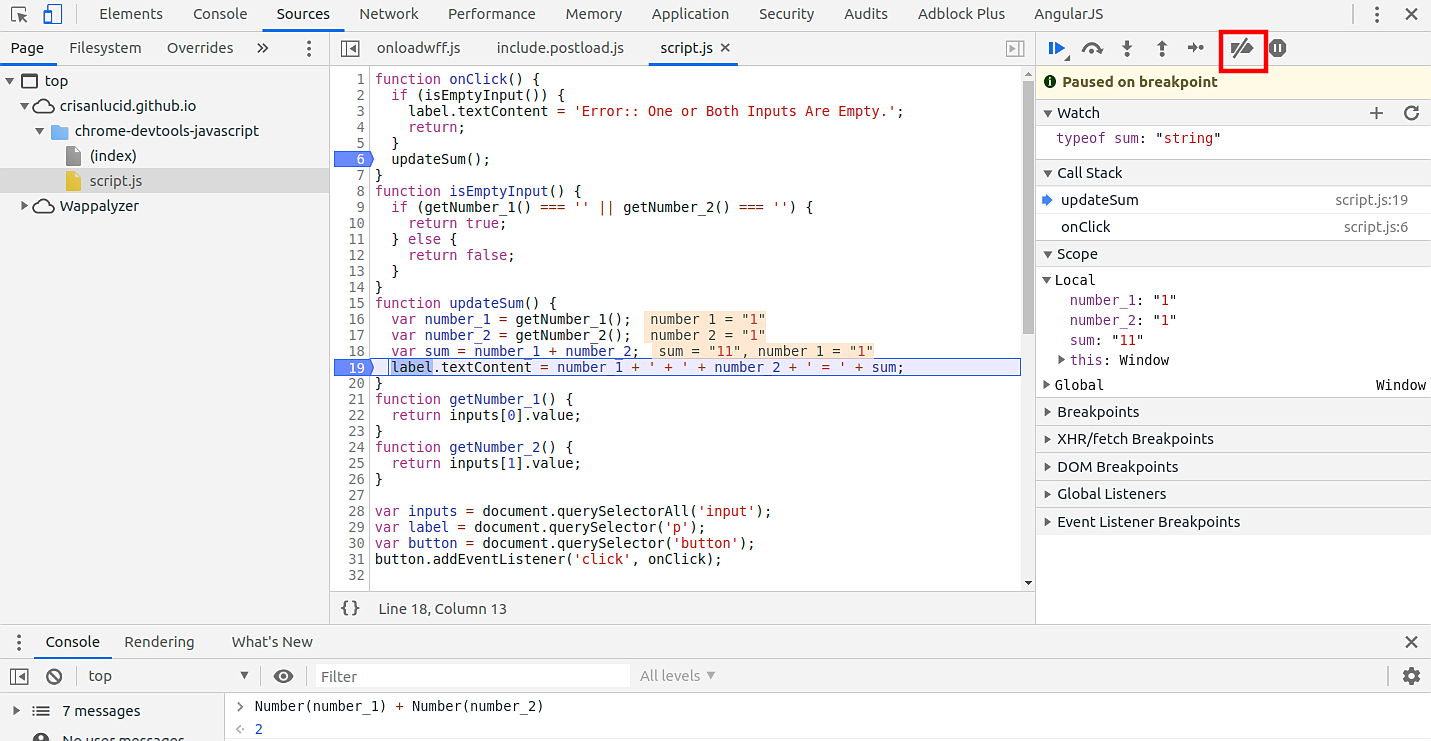Toggle device toolbar emulation
1431x741 pixels.
coord(52,14)
